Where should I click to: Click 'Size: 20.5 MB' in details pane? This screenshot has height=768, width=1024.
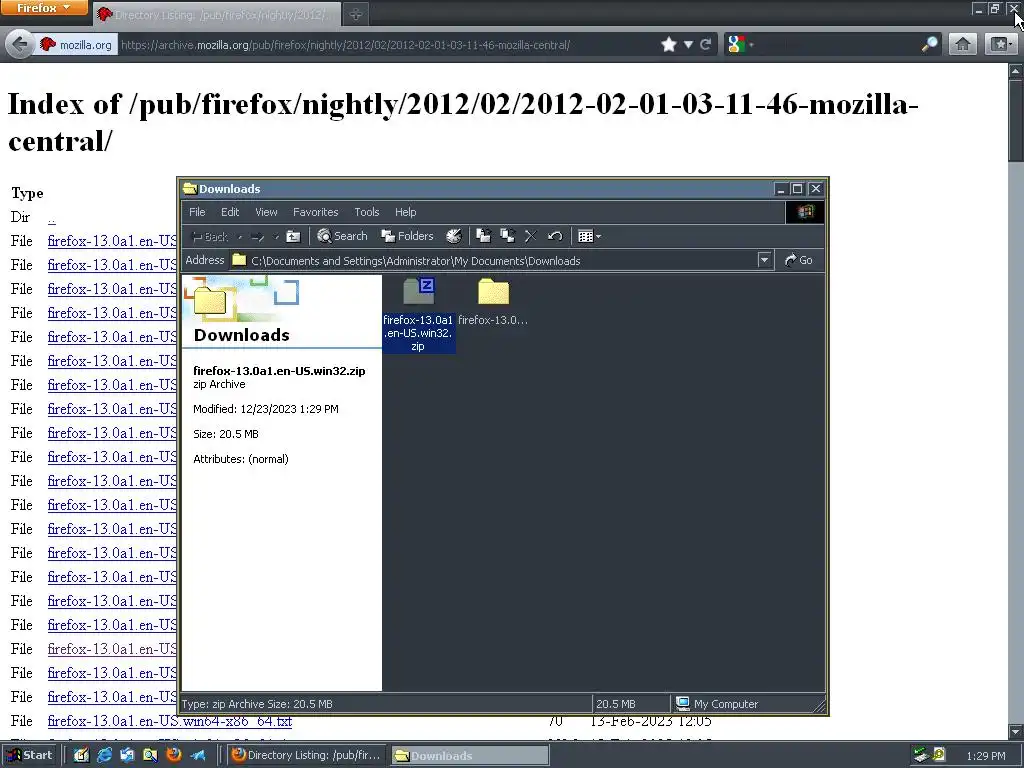tap(226, 434)
